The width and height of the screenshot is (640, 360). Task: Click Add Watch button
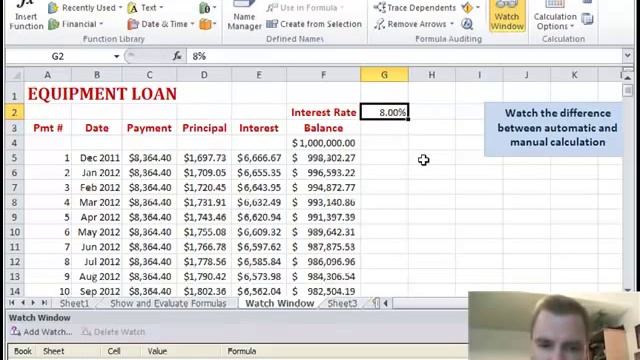(42, 332)
